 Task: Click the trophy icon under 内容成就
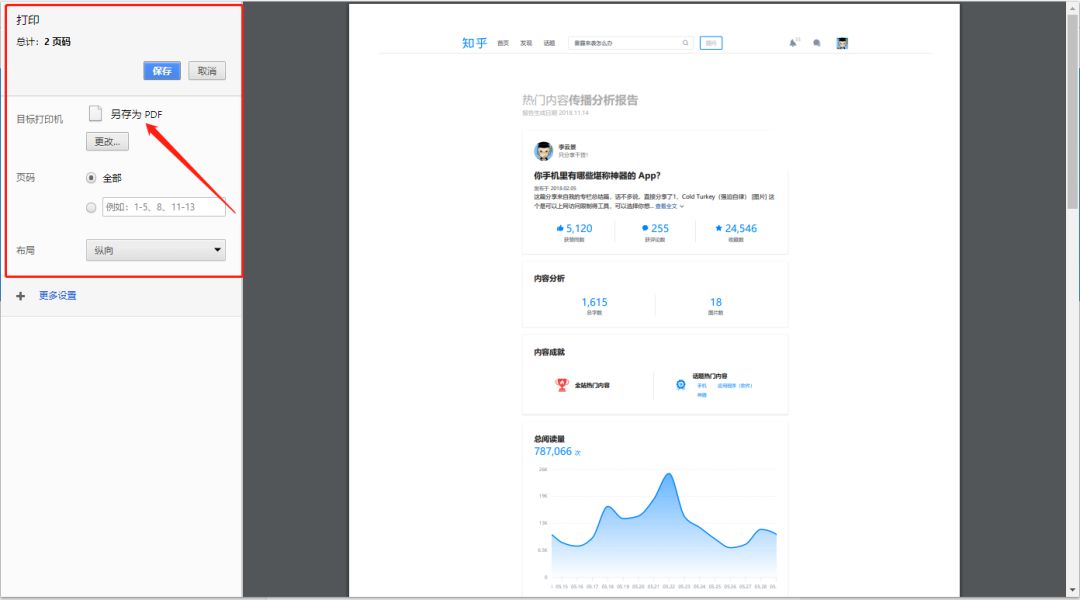point(562,384)
